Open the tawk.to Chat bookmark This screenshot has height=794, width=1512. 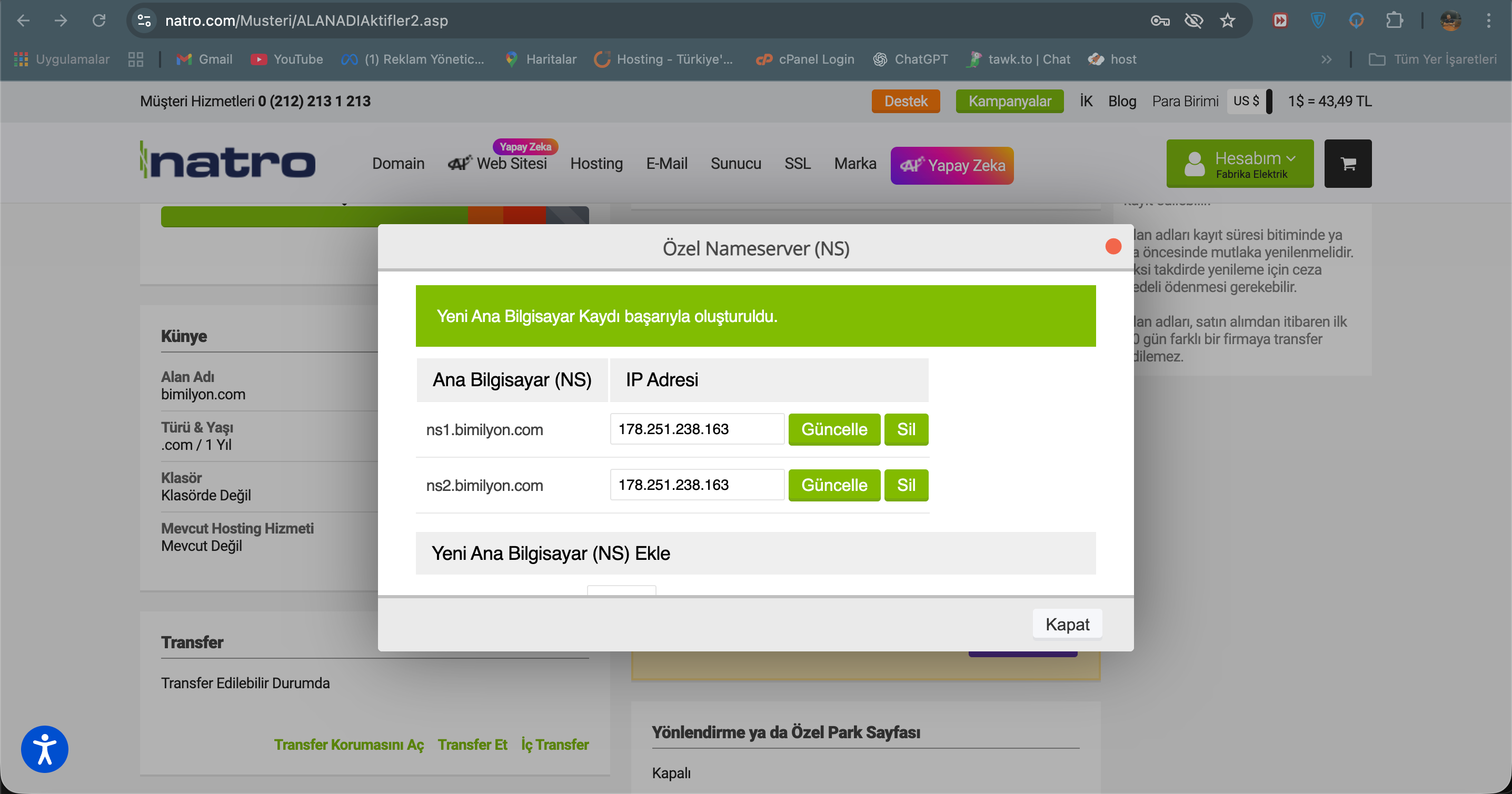[x=1018, y=59]
